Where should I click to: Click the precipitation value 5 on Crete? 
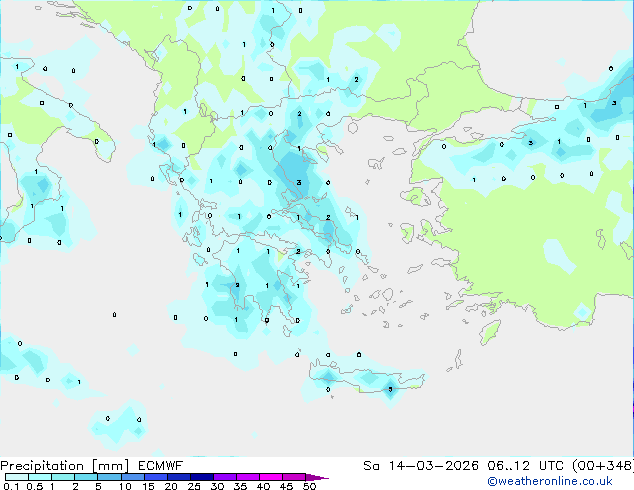[390, 389]
